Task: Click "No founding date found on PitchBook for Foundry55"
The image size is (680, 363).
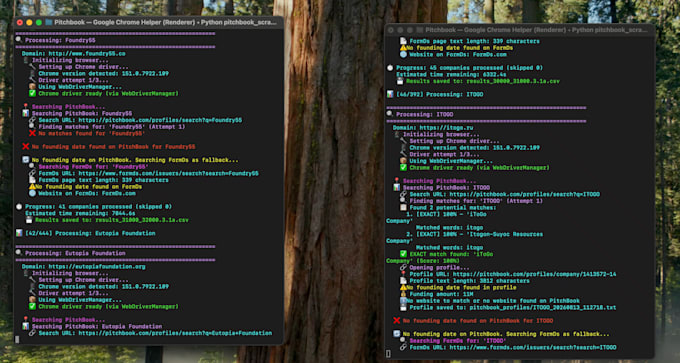Action: (x=113, y=147)
